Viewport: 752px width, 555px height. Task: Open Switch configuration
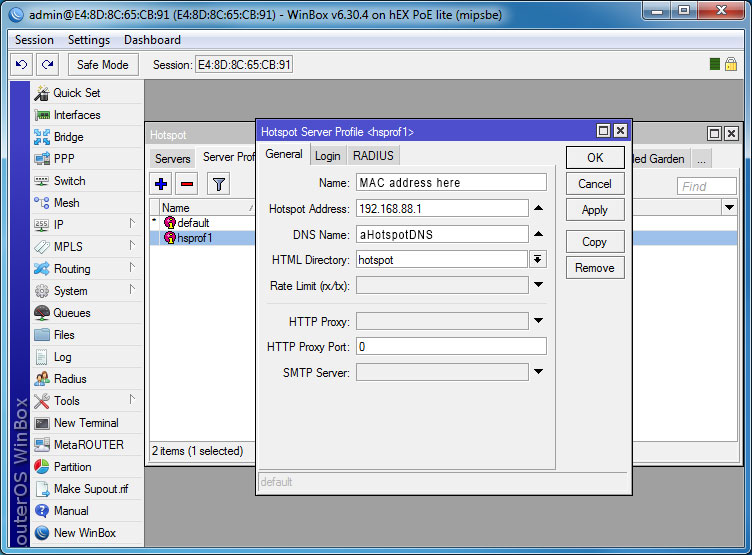pos(88,181)
